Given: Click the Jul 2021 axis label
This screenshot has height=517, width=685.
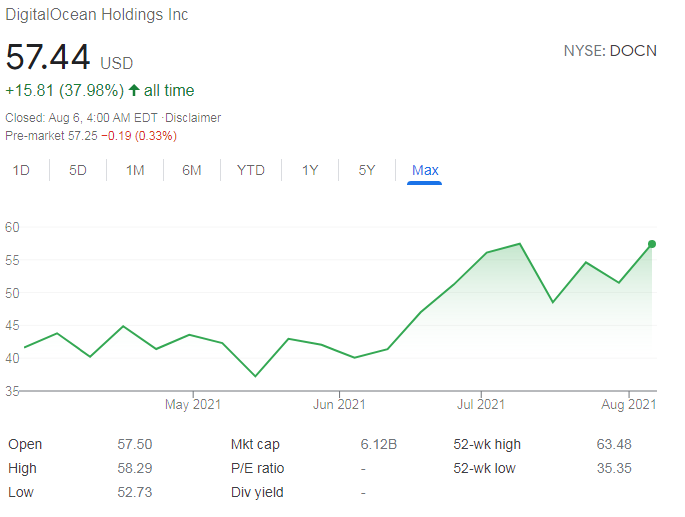Looking at the screenshot, I should 481,404.
